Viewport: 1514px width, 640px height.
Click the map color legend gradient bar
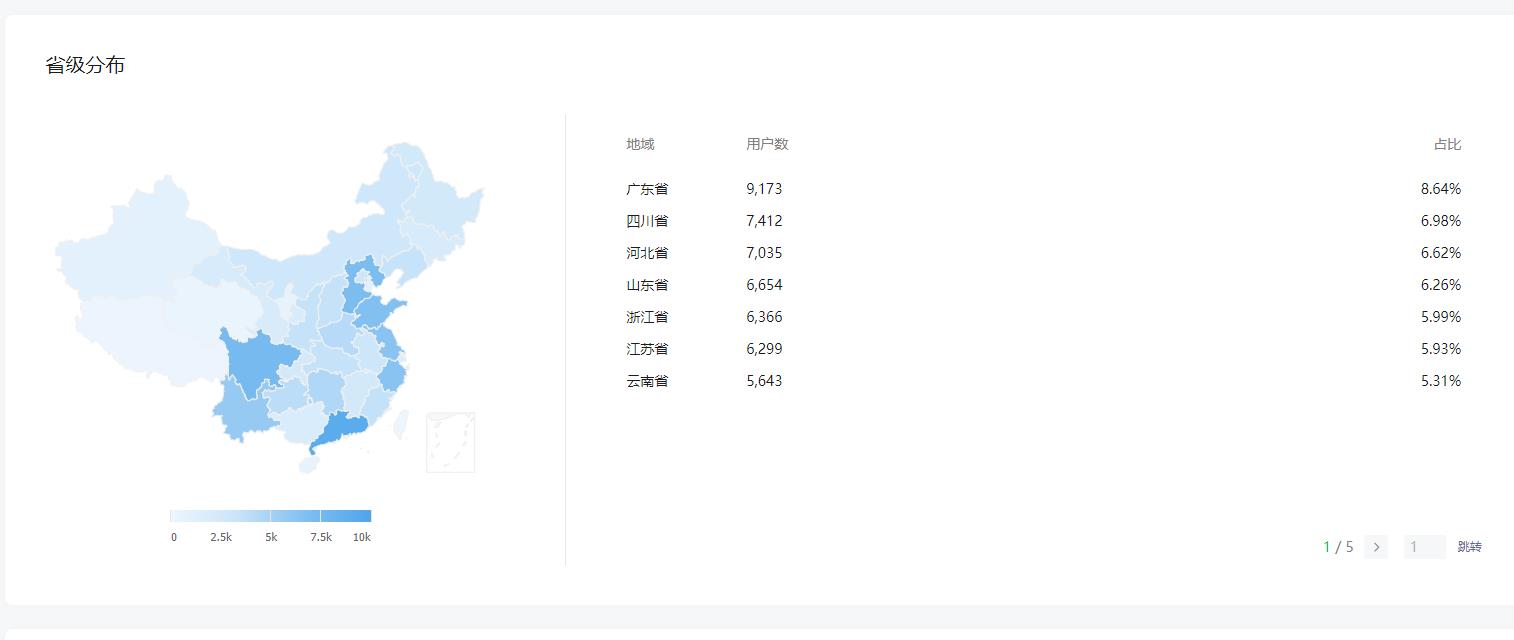(x=270, y=516)
